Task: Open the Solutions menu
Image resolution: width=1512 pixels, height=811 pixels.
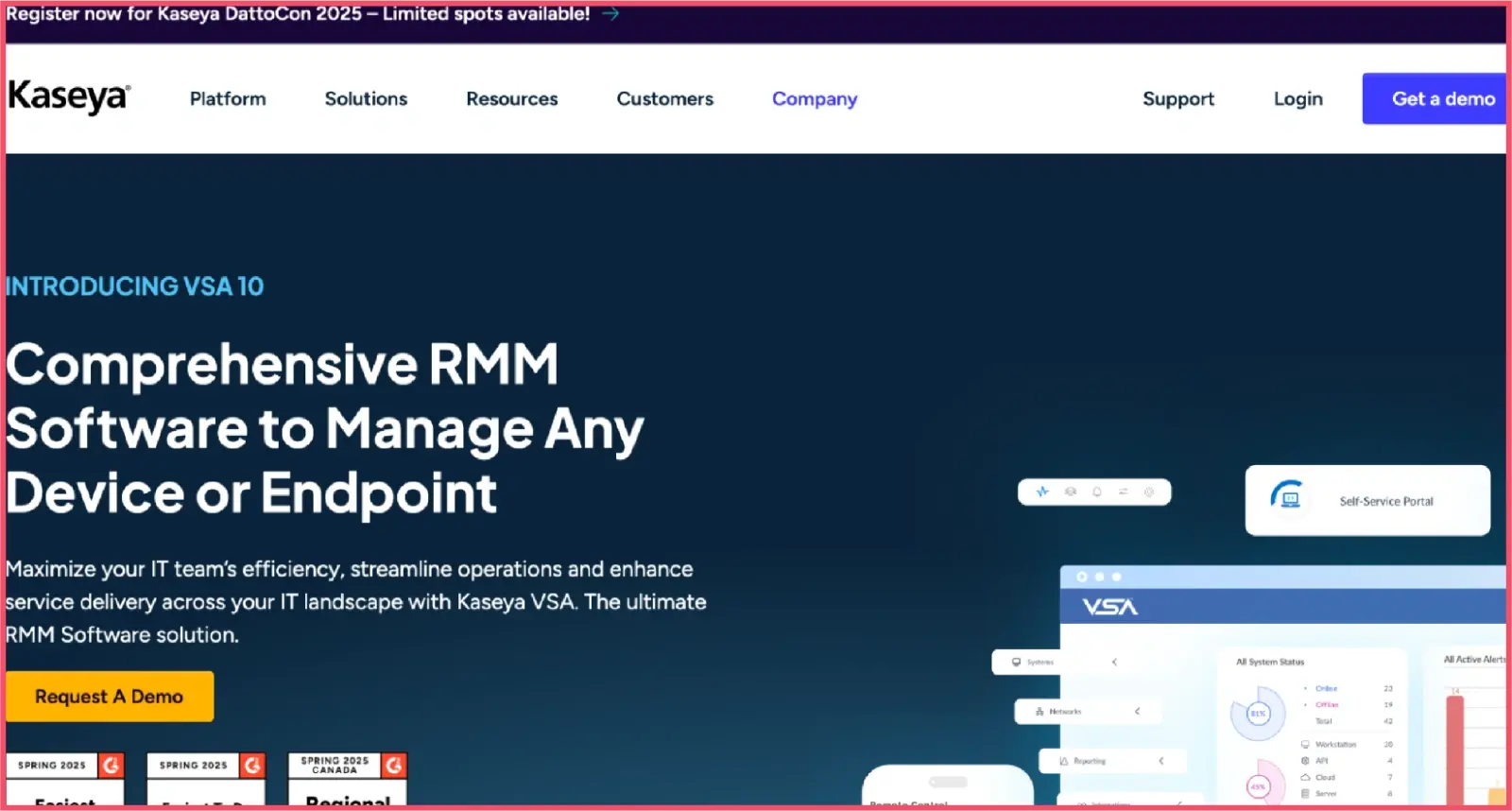Action: pos(366,98)
